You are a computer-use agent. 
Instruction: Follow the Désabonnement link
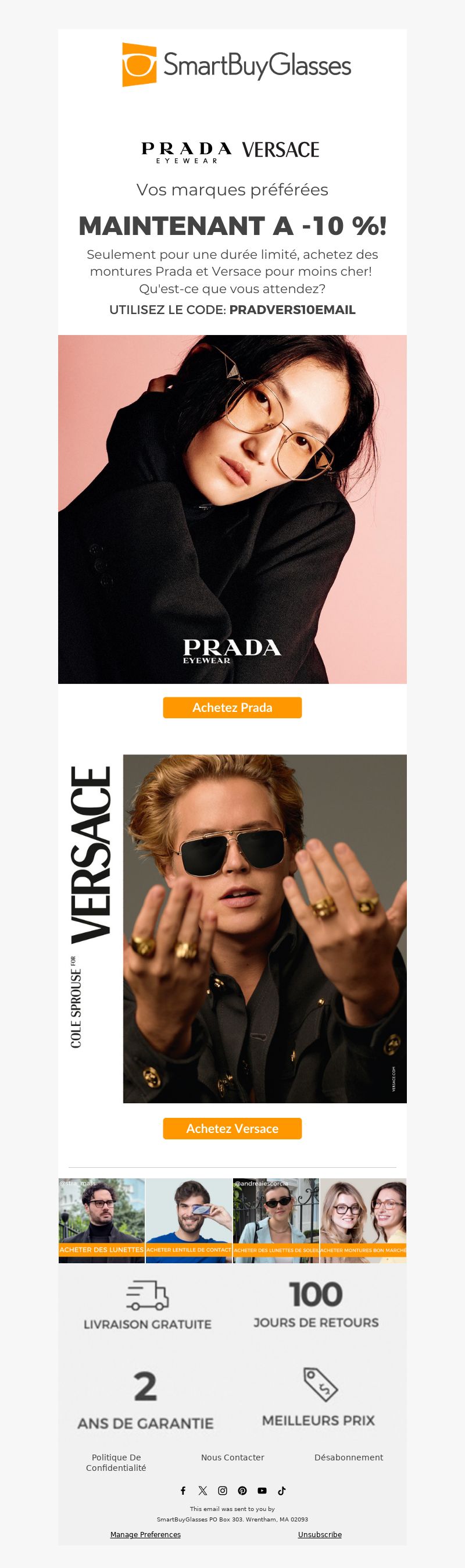(x=349, y=1457)
